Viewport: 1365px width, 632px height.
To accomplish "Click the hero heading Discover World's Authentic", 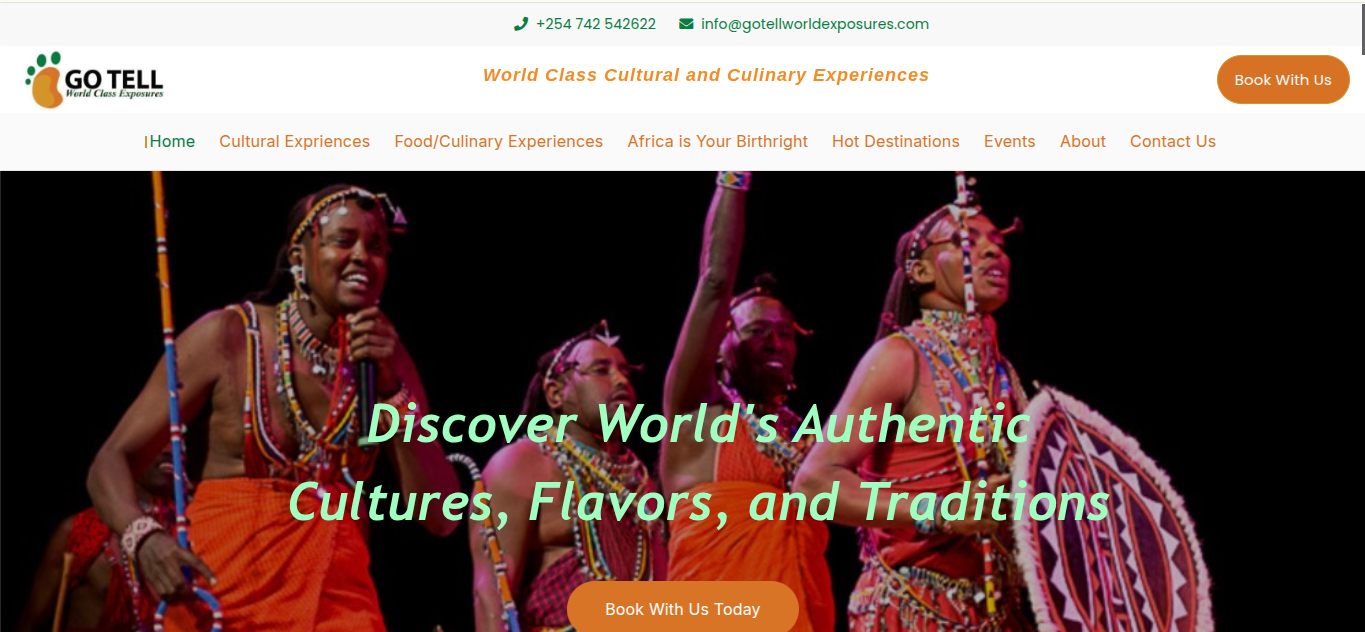I will (699, 423).
